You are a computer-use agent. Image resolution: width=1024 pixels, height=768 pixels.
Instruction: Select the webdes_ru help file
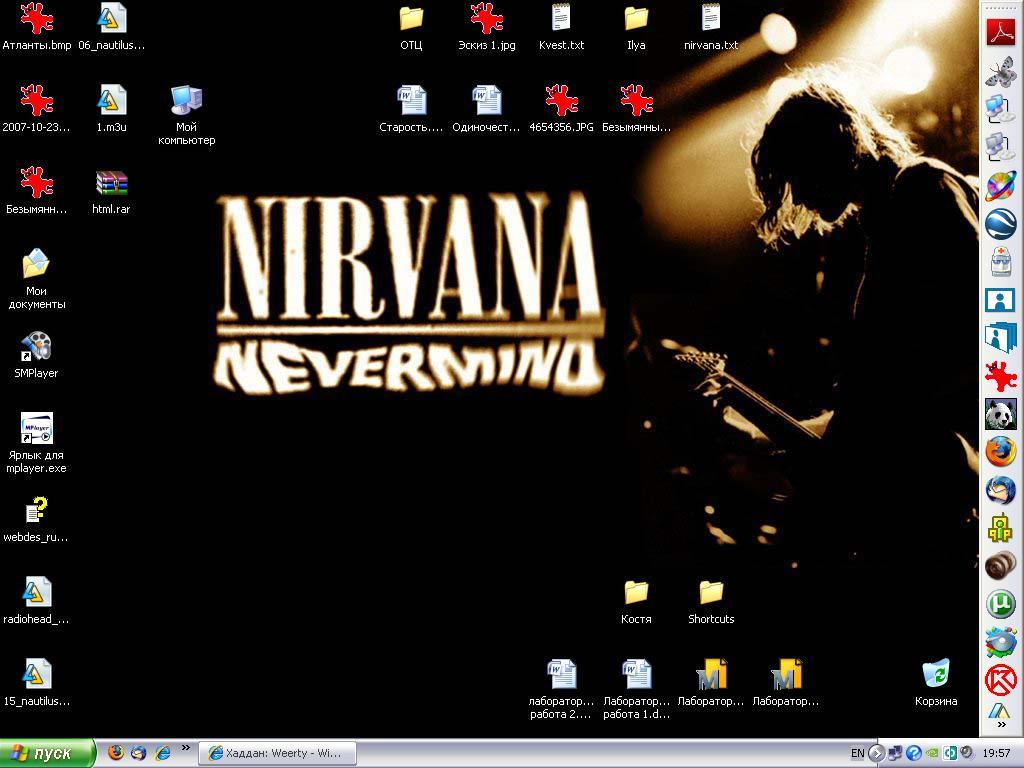click(37, 519)
